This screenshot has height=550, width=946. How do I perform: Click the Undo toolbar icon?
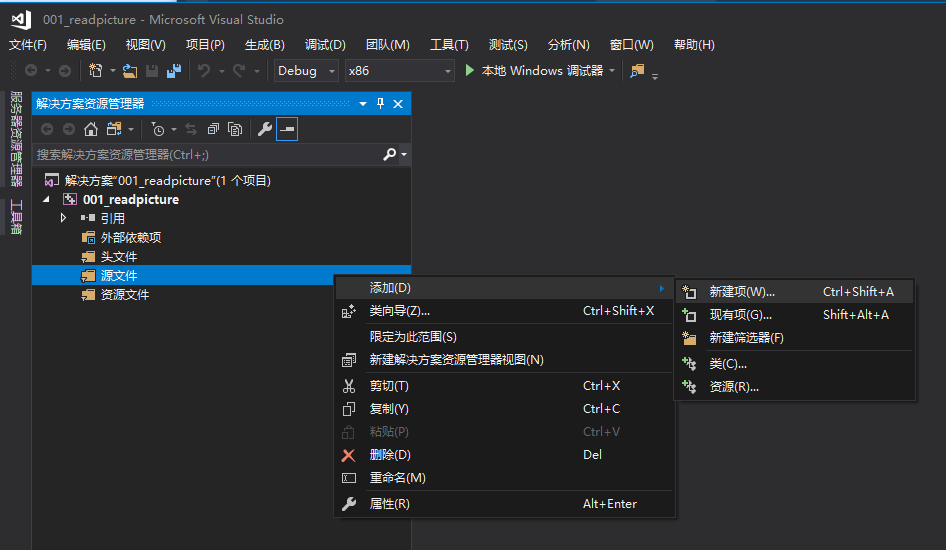pyautogui.click(x=204, y=71)
